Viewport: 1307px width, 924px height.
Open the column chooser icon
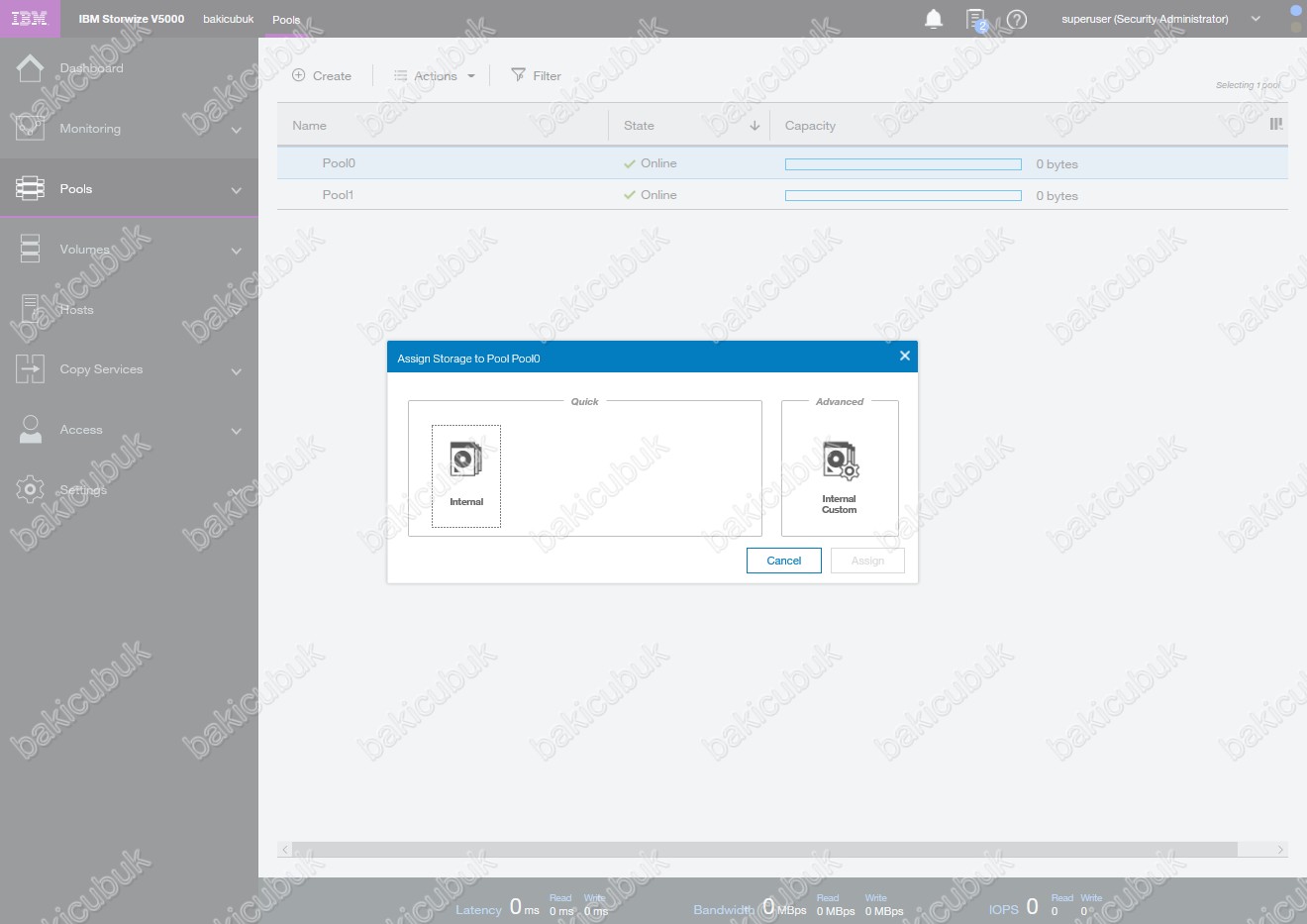tap(1276, 125)
